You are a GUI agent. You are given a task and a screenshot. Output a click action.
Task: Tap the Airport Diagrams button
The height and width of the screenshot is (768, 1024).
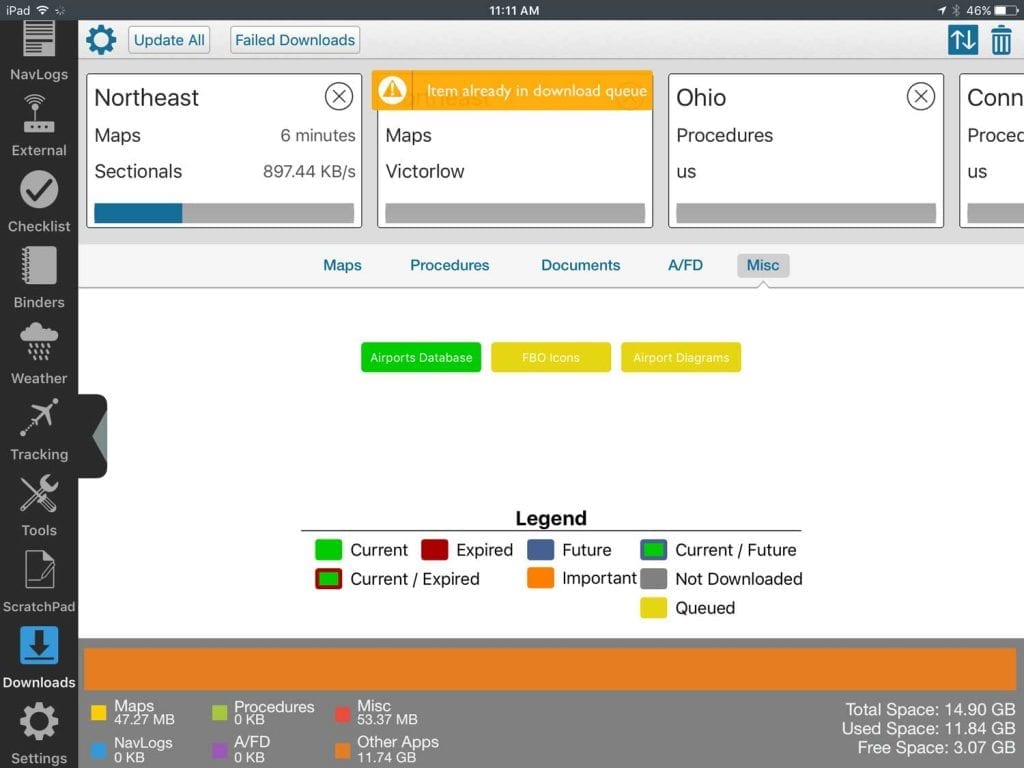pos(681,357)
